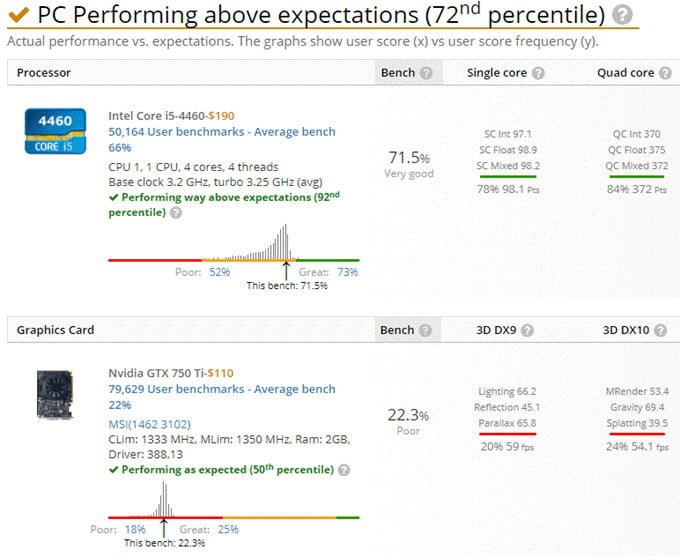680x557 pixels.
Task: Click the MSI(1462 3102) link
Action: tap(150, 420)
